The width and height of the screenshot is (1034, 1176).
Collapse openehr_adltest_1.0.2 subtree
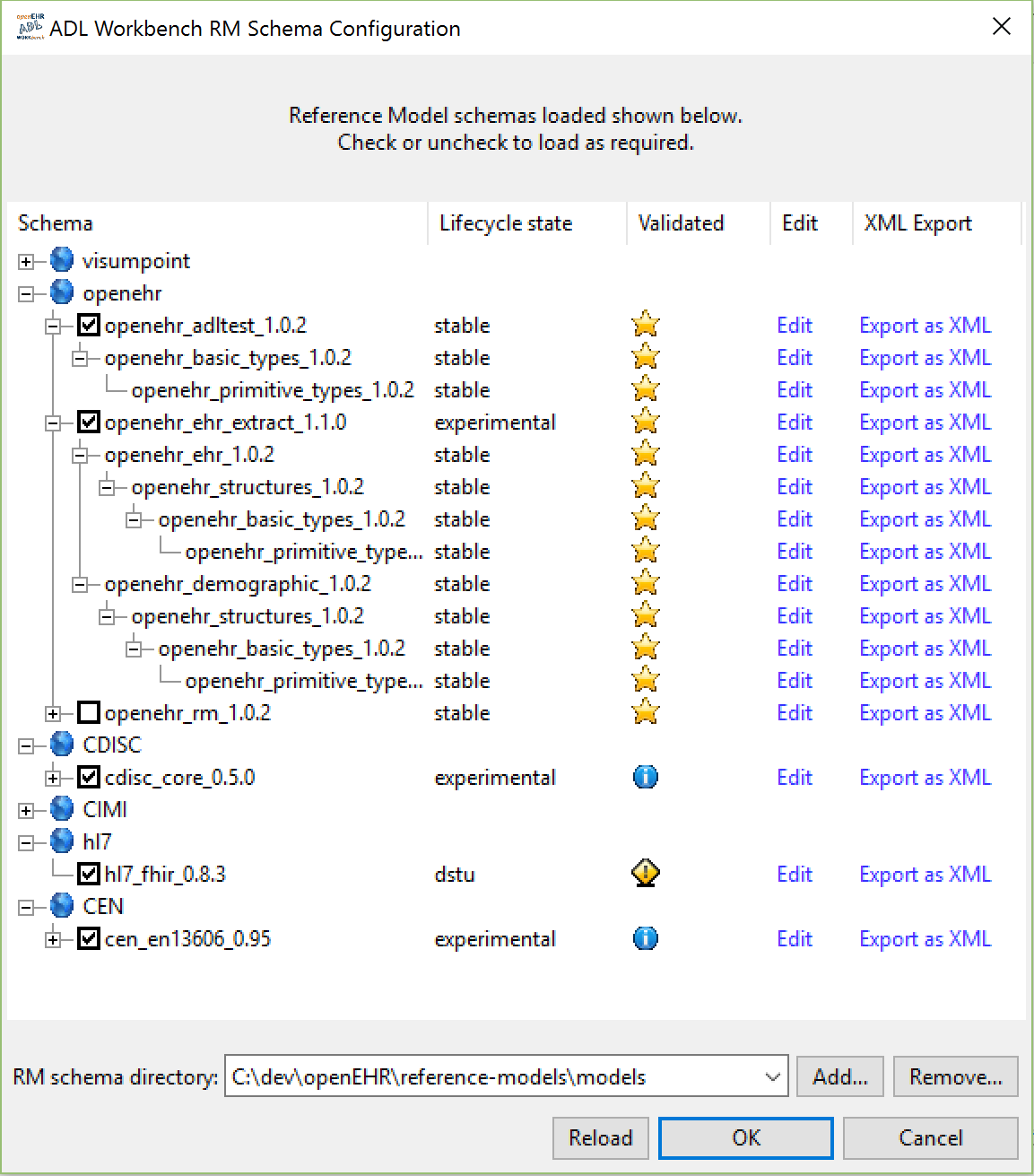tap(53, 327)
